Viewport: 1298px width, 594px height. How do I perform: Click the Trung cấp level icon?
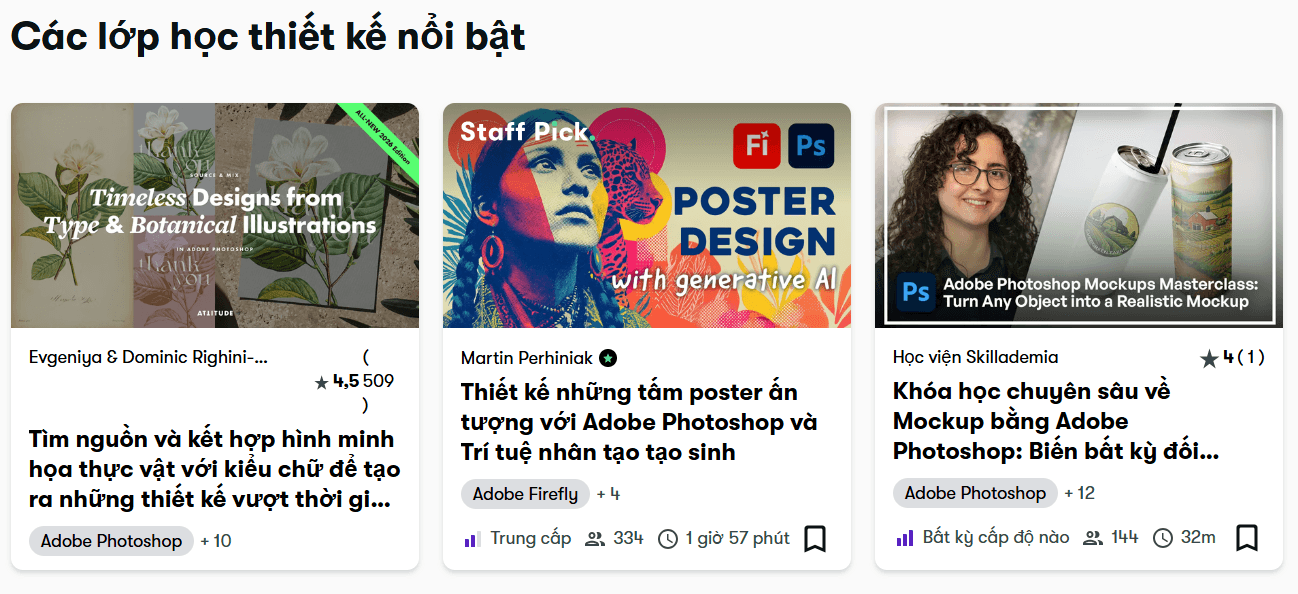click(472, 539)
